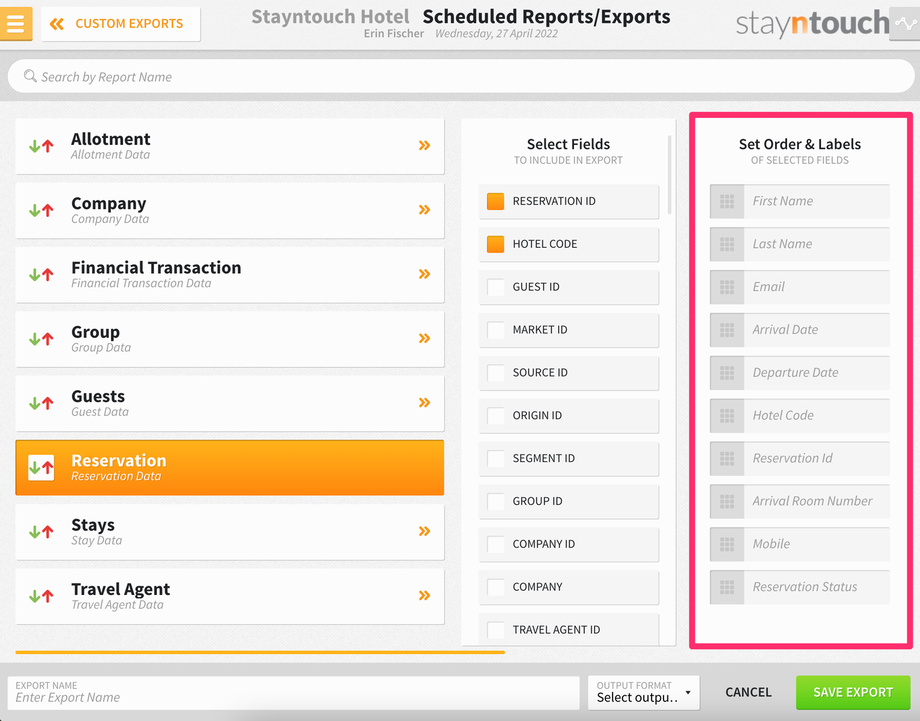Click the Travel Agent arrows icon
This screenshot has height=721, width=920.
41,596
